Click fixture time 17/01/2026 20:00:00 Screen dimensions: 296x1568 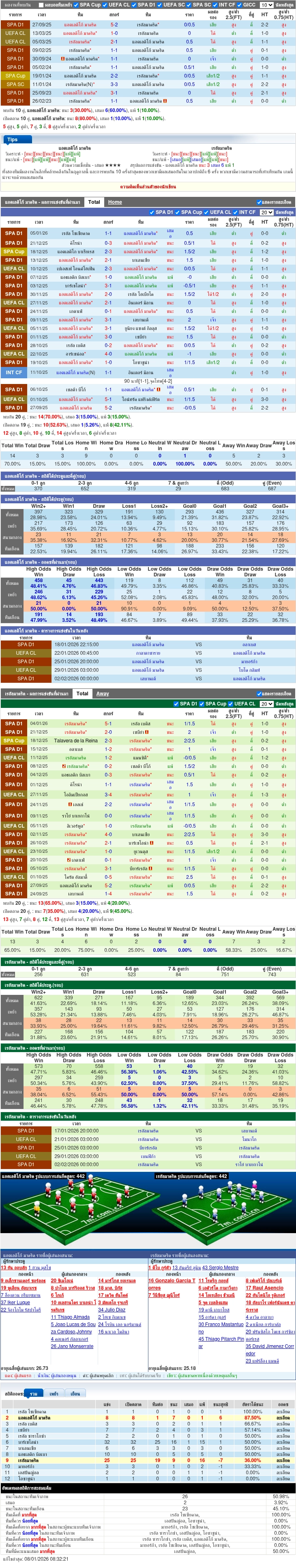tap(77, 1130)
